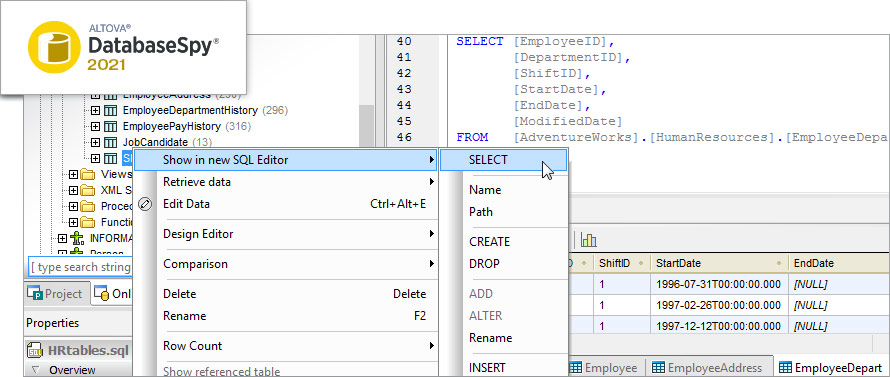
Task: Click the EndDate column header
Action: (839, 263)
